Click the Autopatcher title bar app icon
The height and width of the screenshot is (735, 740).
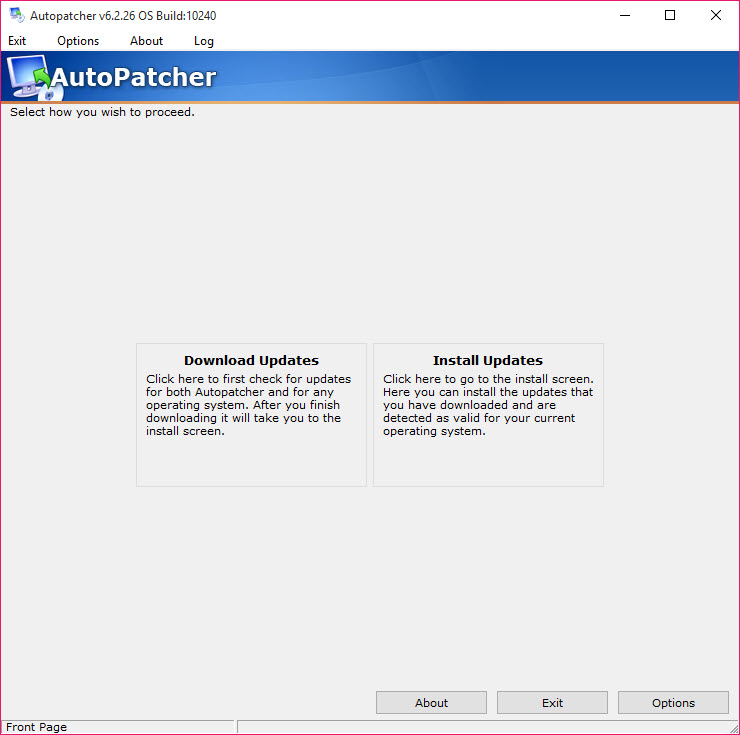click(x=17, y=15)
